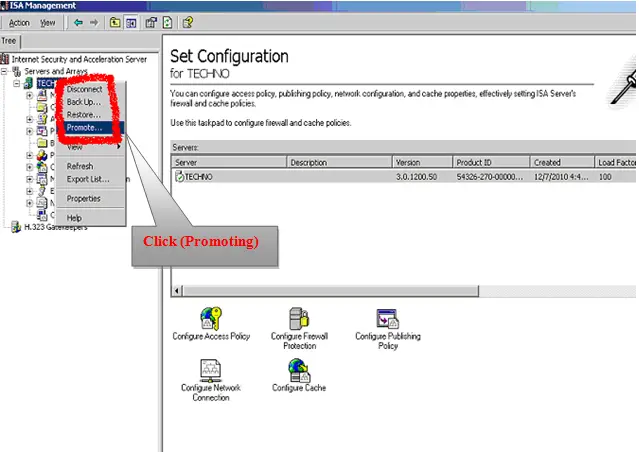Image resolution: width=639 pixels, height=457 pixels.
Task: Click the Configure Firewall Protection icon
Action: pyautogui.click(x=299, y=318)
